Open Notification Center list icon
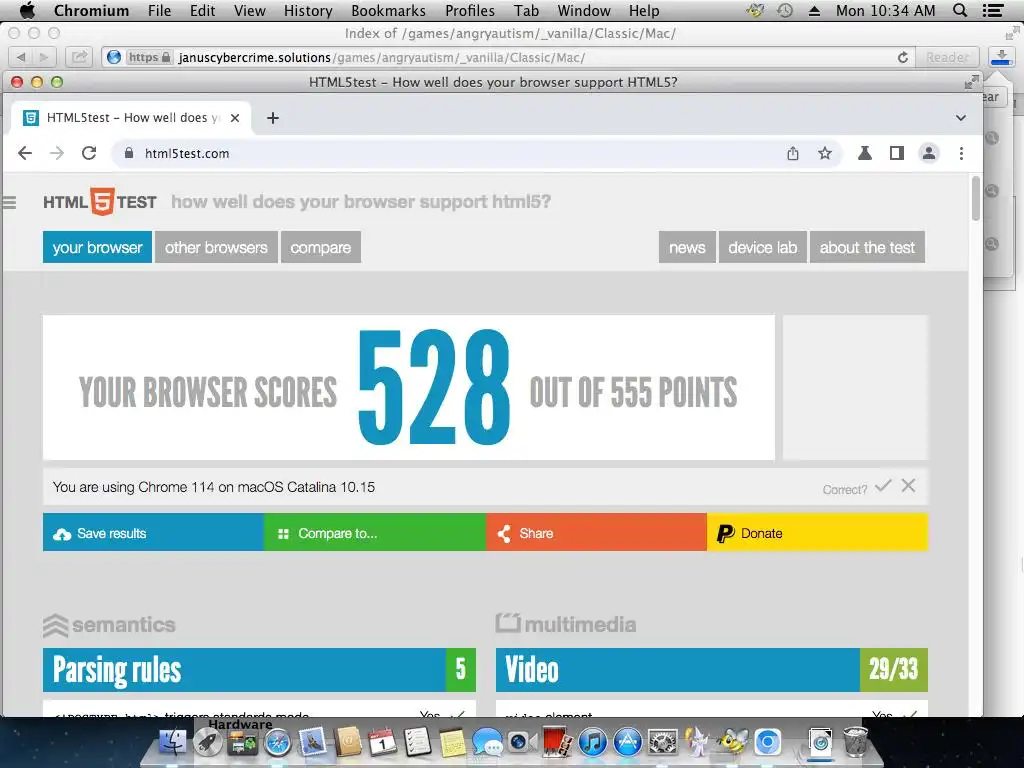This screenshot has height=768, width=1024. (x=993, y=10)
